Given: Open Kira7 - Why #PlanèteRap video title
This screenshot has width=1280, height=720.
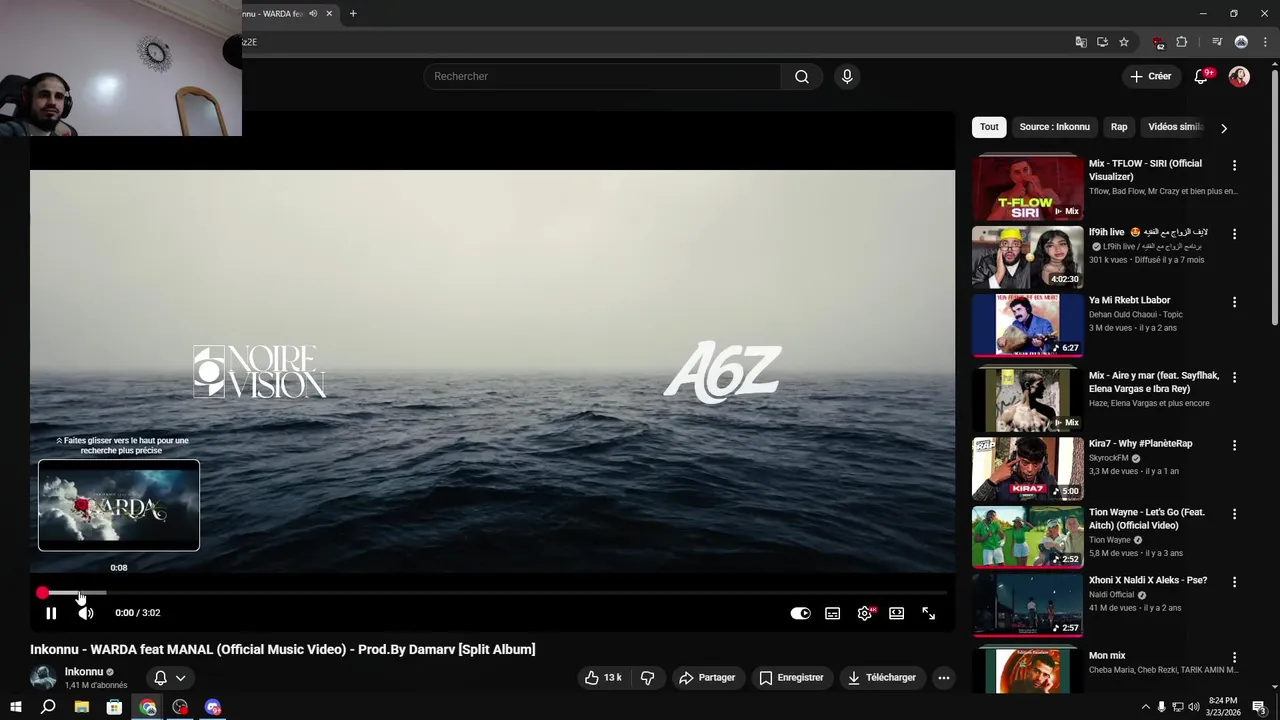Looking at the screenshot, I should pos(1141,443).
